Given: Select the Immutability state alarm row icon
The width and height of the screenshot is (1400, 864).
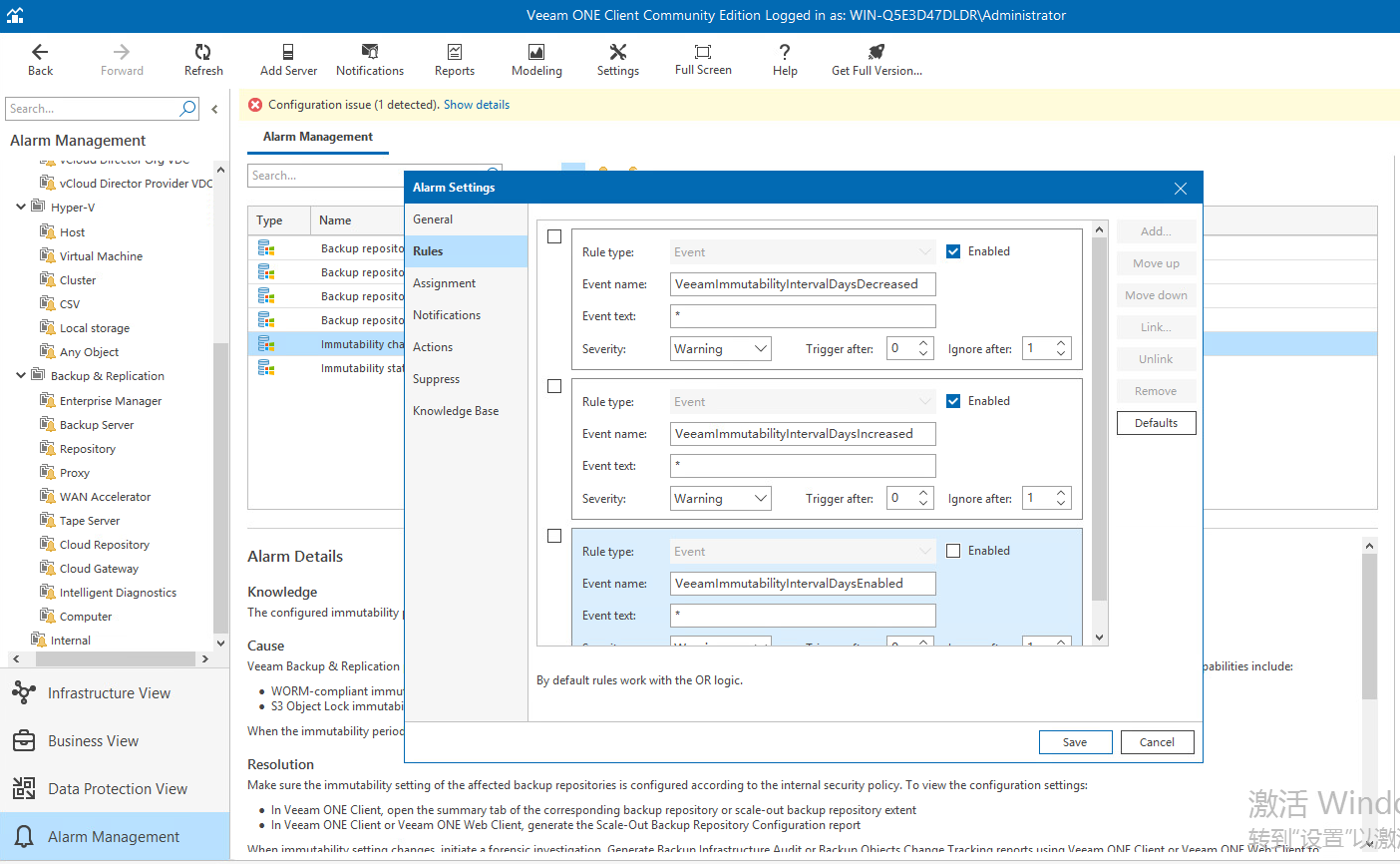Looking at the screenshot, I should (266, 368).
